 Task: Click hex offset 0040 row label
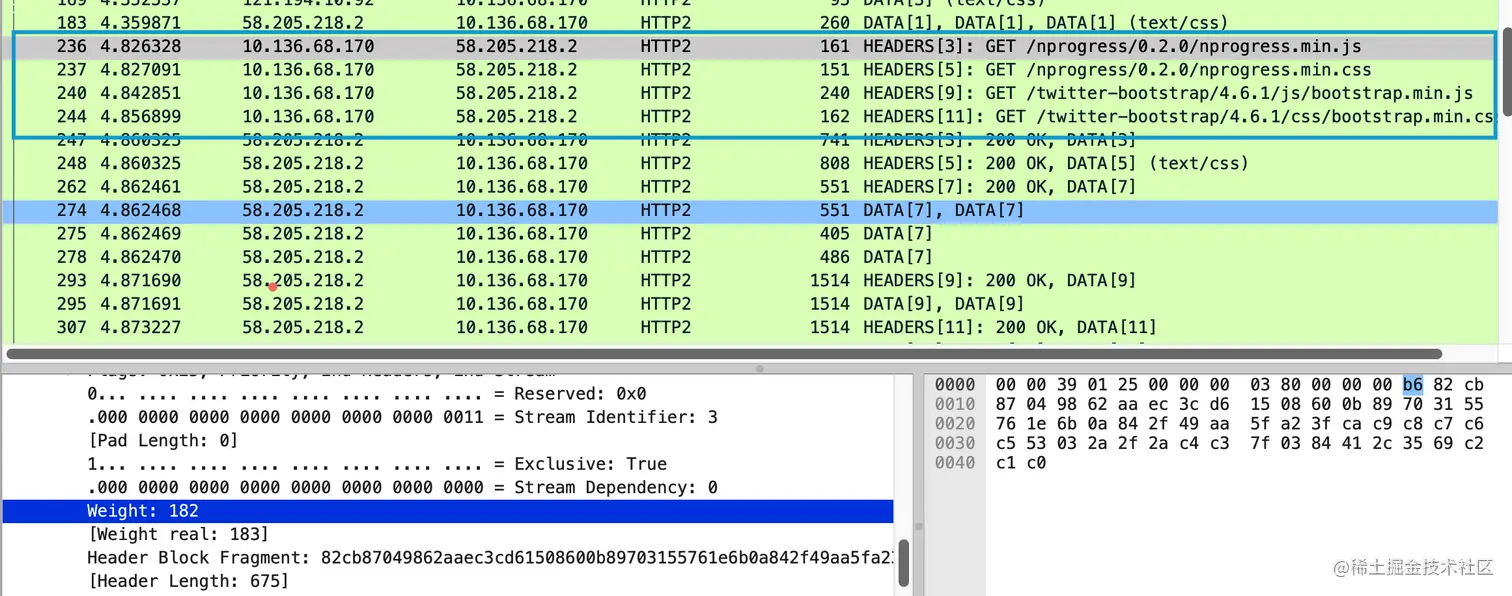954,463
